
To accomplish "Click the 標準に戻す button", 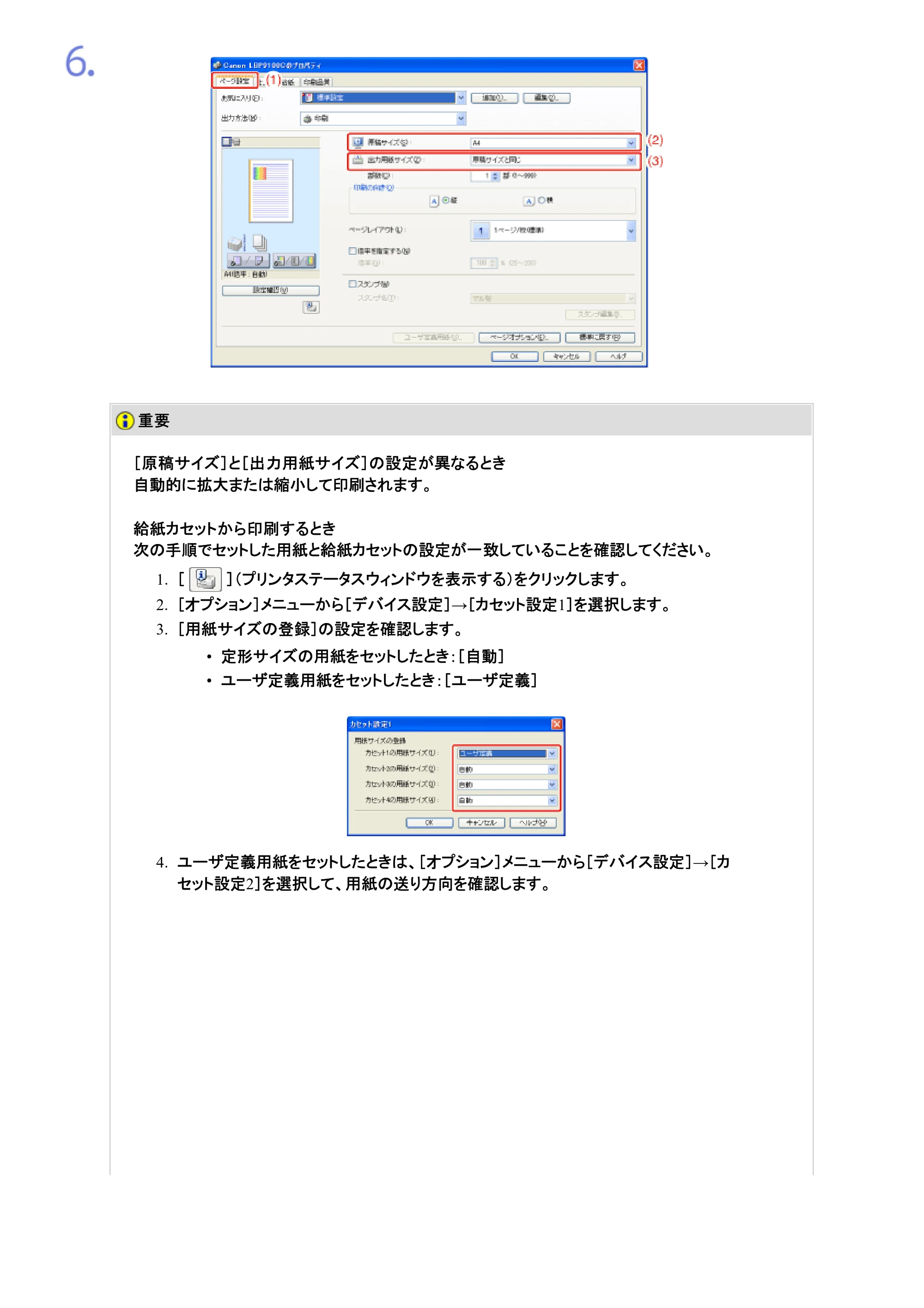I will (x=600, y=338).
